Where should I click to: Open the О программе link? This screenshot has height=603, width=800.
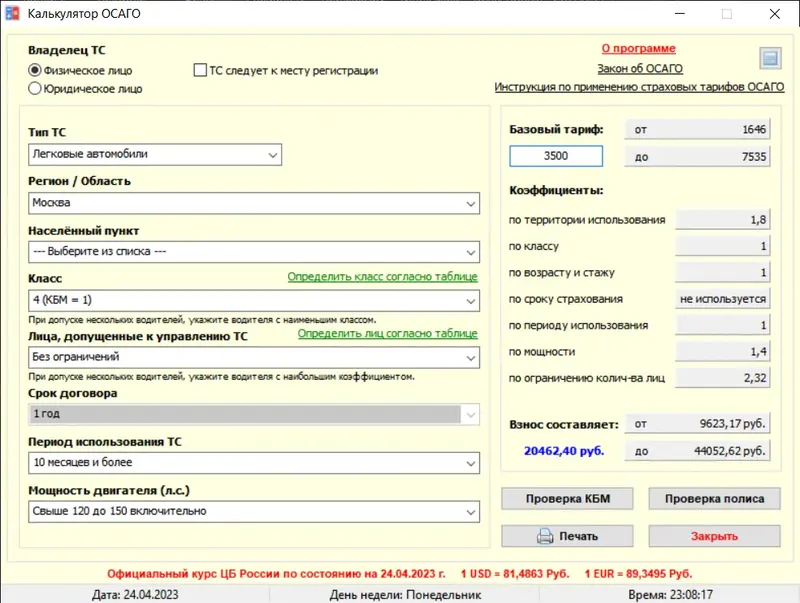[x=638, y=48]
